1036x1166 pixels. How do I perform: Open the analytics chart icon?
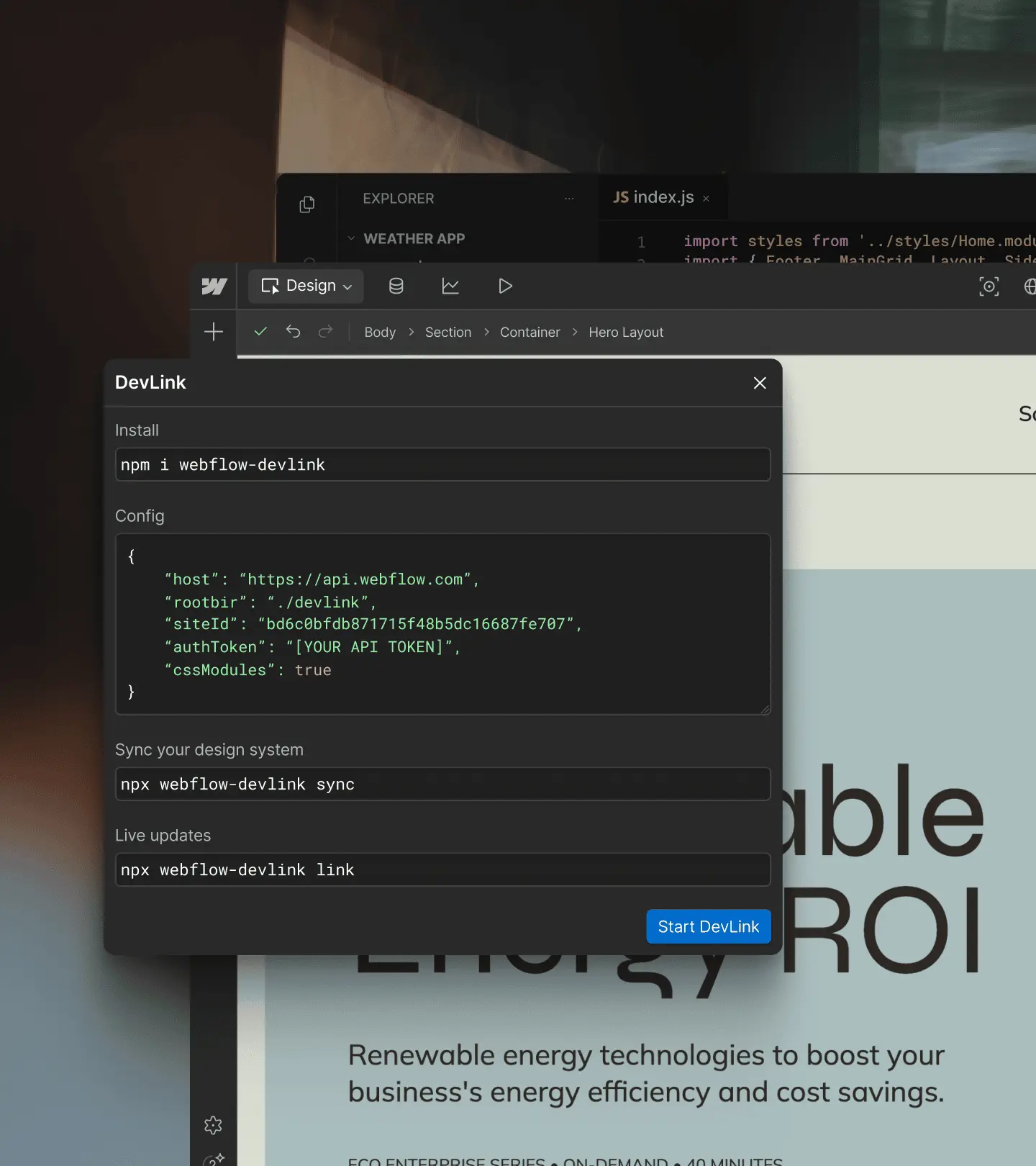[x=450, y=286]
